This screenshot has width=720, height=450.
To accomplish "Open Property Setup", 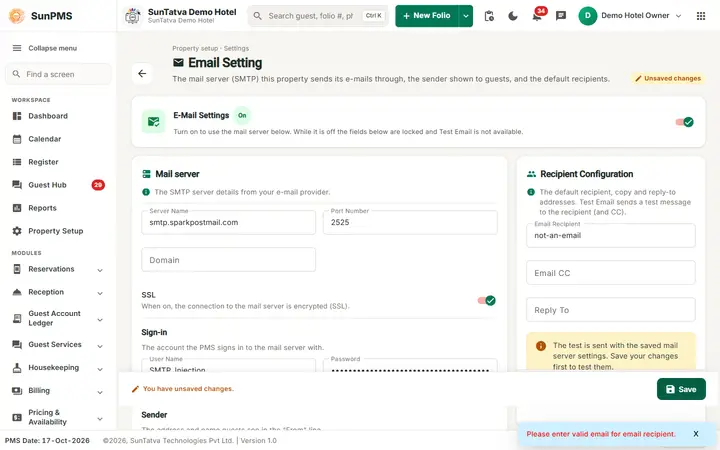I will [x=56, y=231].
